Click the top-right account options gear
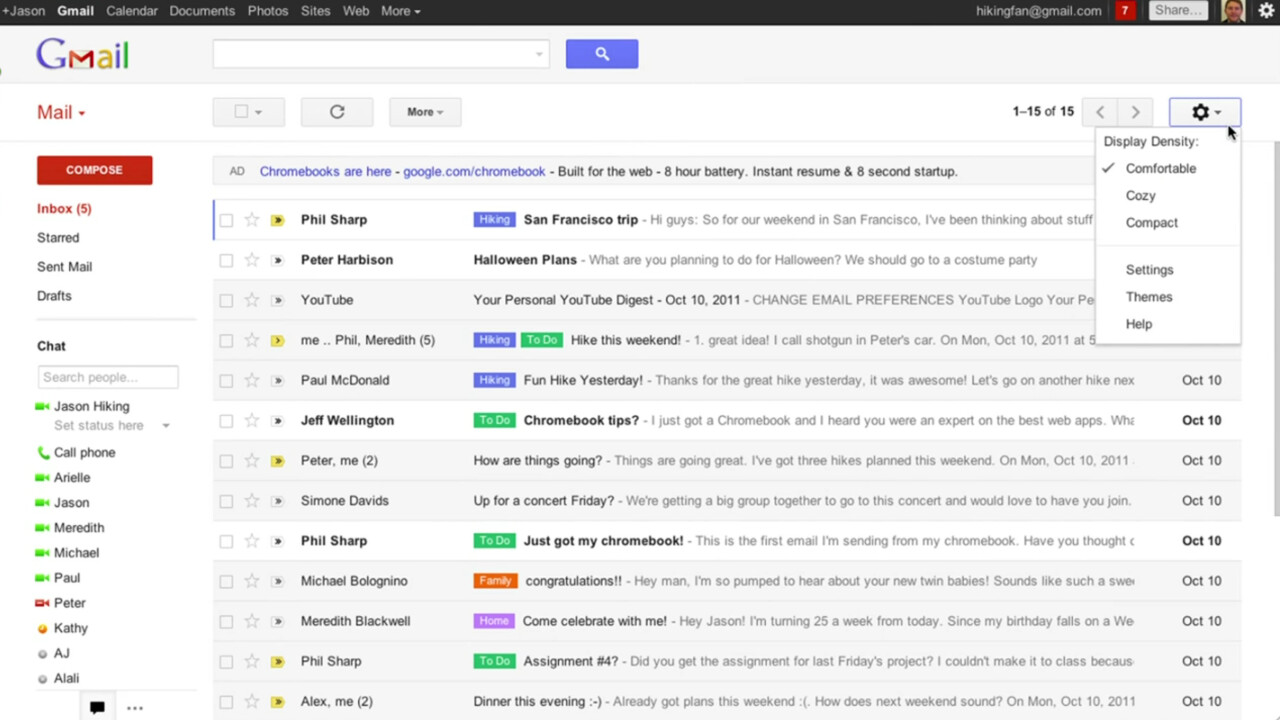 coord(1266,11)
